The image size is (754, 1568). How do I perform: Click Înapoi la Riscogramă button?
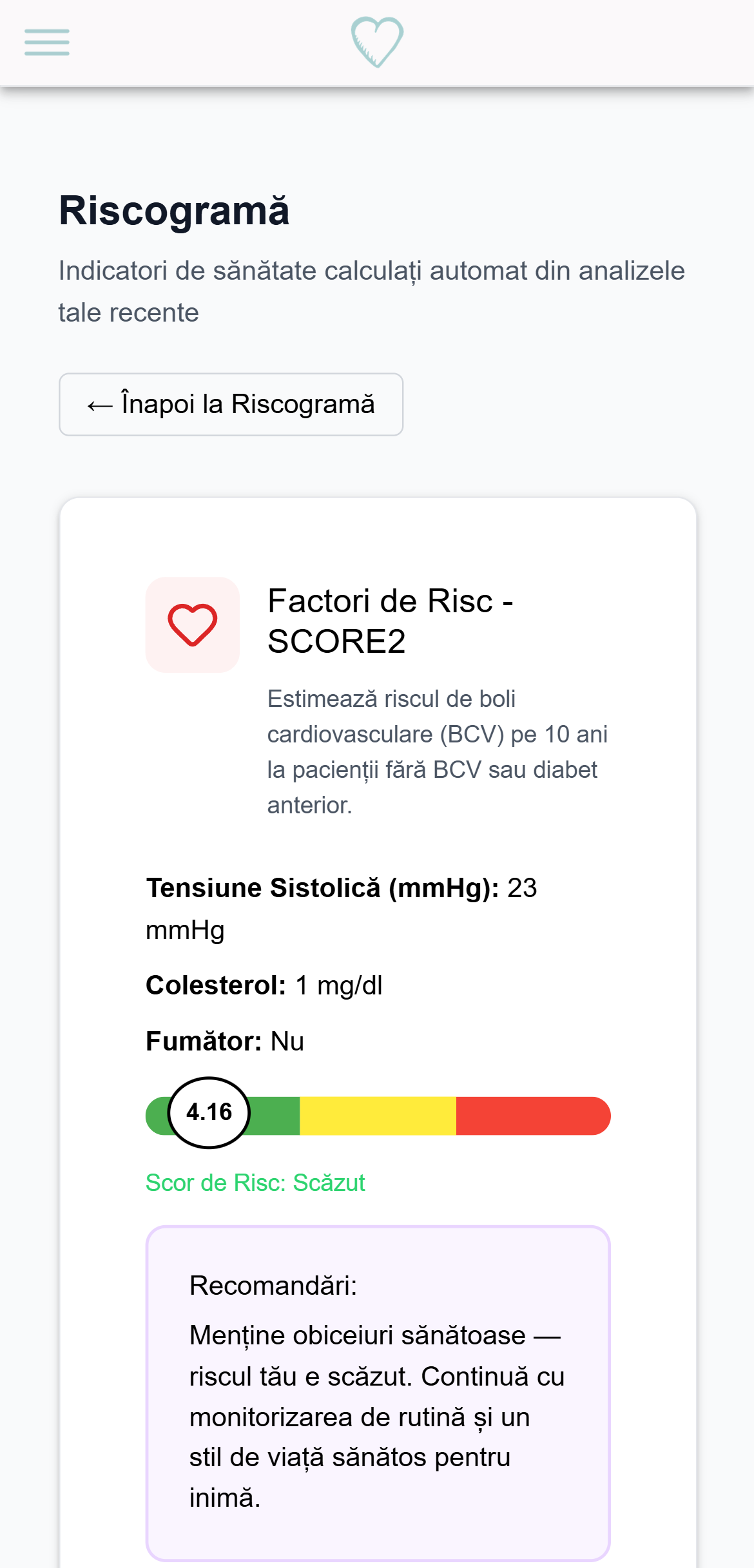pos(231,404)
